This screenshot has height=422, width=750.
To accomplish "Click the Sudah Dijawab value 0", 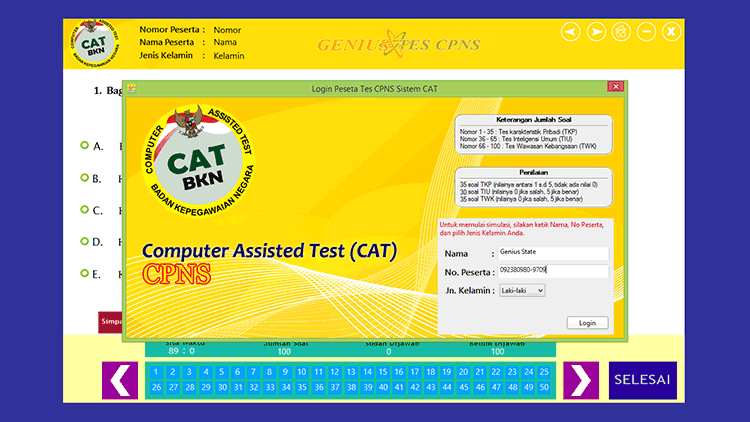I will pos(388,352).
